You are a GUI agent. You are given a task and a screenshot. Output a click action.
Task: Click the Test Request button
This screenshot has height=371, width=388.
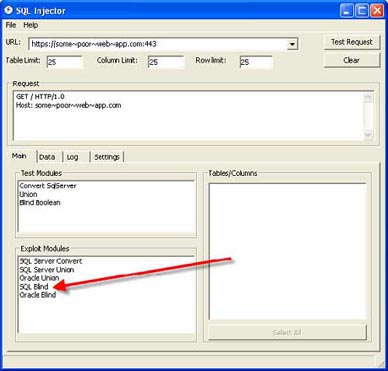352,42
